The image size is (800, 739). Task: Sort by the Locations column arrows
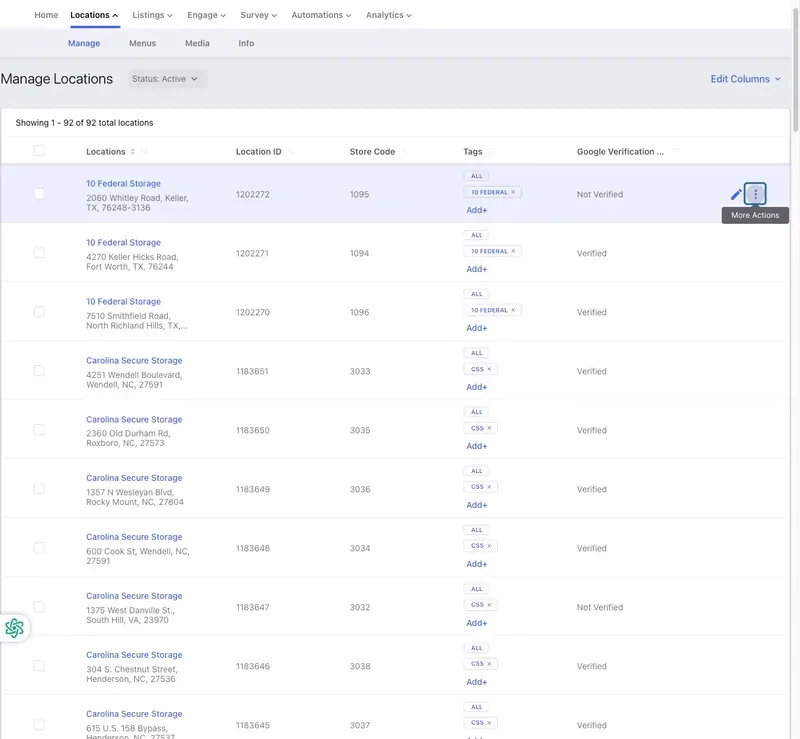(133, 152)
